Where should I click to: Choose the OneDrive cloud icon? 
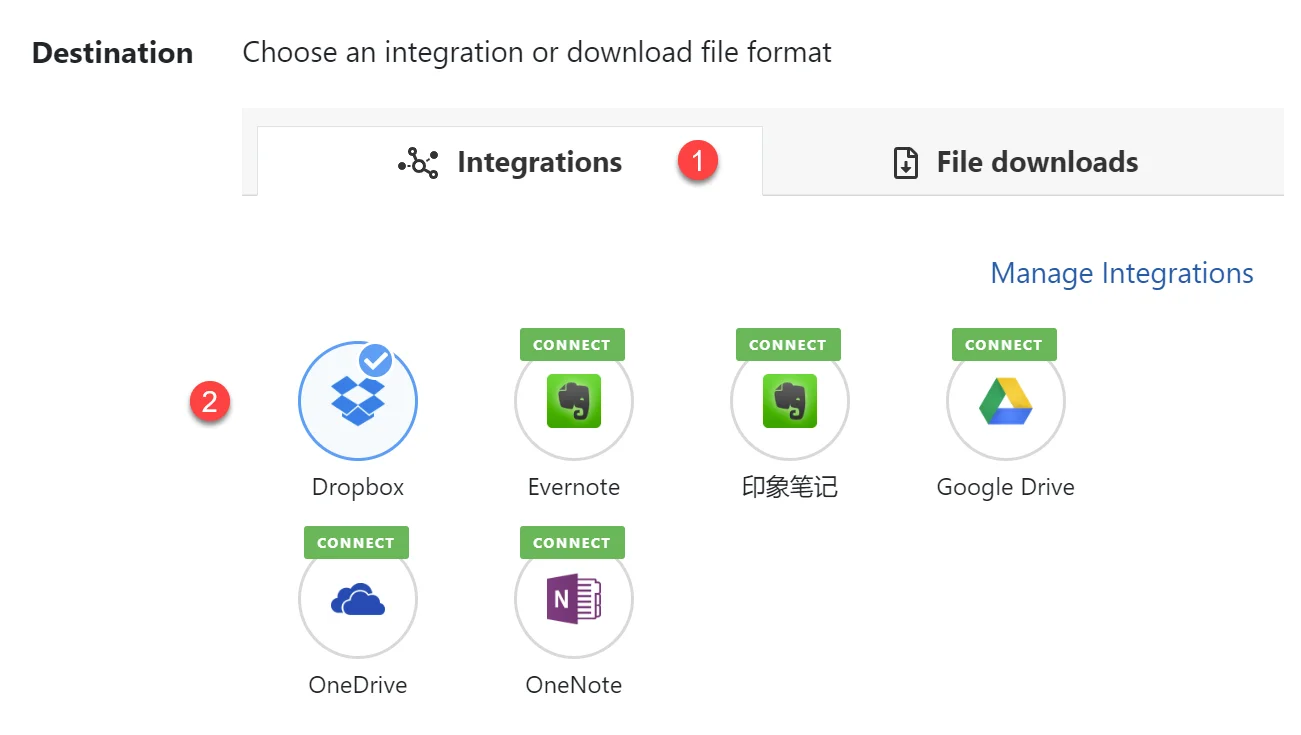click(358, 600)
